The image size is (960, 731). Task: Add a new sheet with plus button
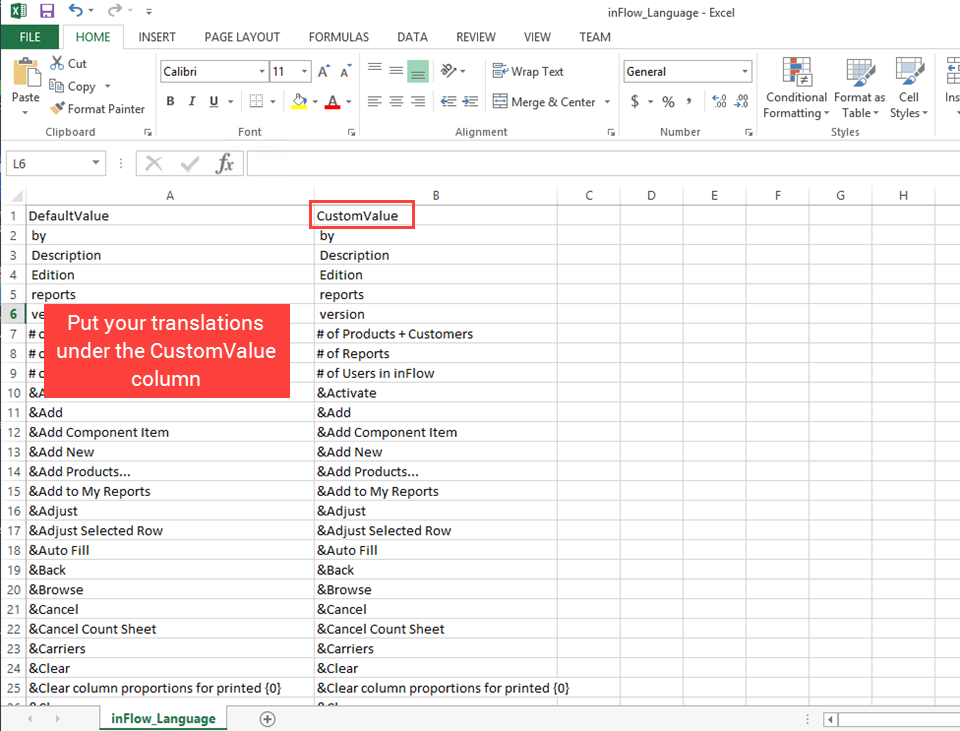(x=268, y=719)
